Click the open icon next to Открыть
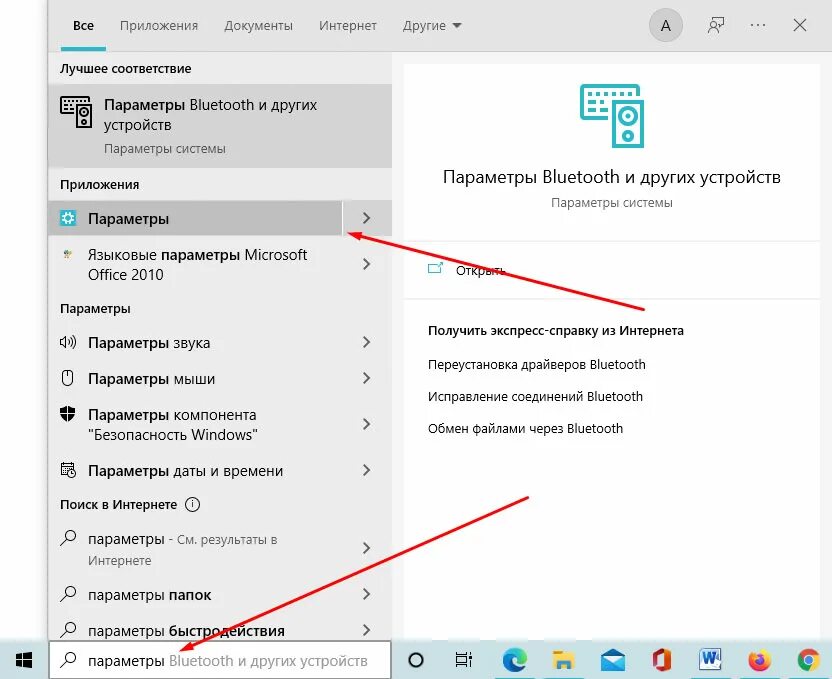Image resolution: width=832 pixels, height=679 pixels. (x=435, y=268)
